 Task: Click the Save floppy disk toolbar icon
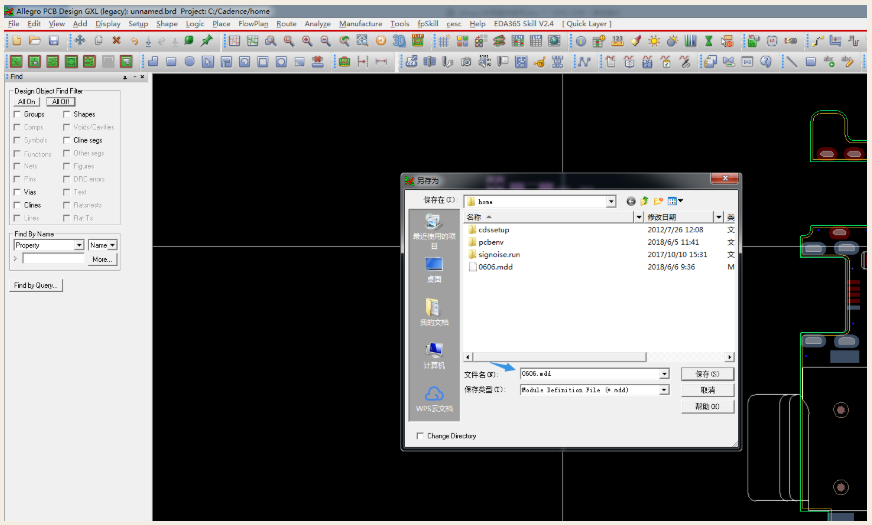coord(53,41)
